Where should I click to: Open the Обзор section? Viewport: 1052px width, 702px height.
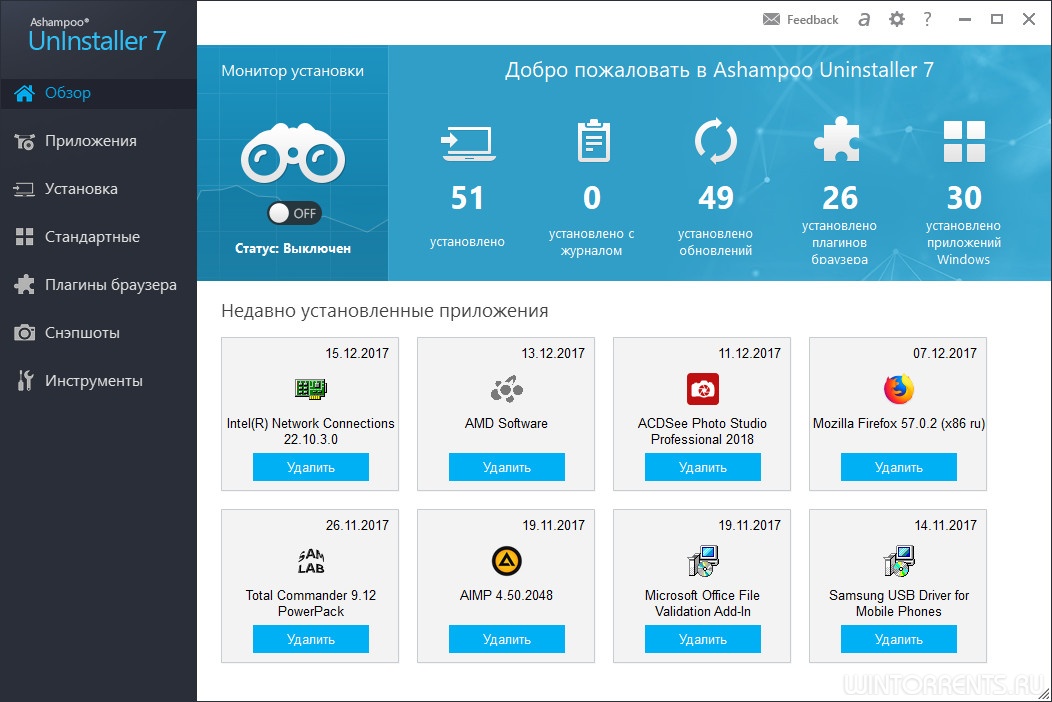pyautogui.click(x=98, y=93)
